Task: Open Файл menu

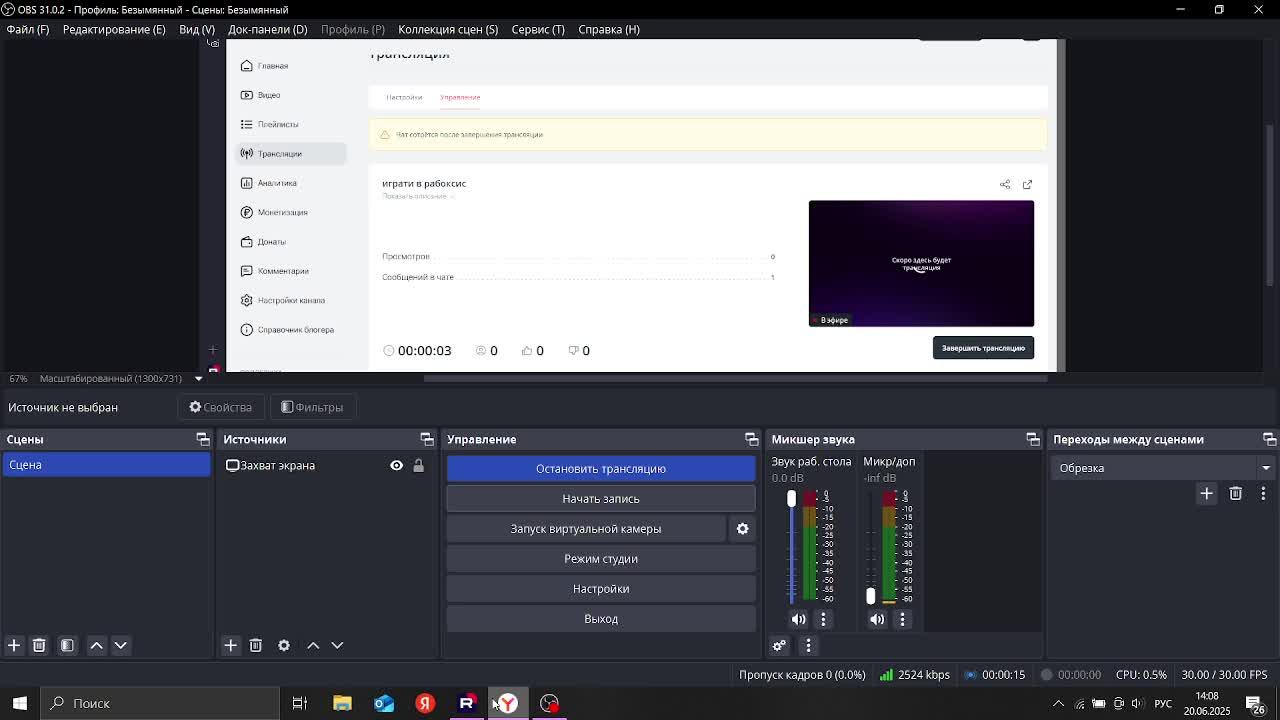Action: coord(28,30)
